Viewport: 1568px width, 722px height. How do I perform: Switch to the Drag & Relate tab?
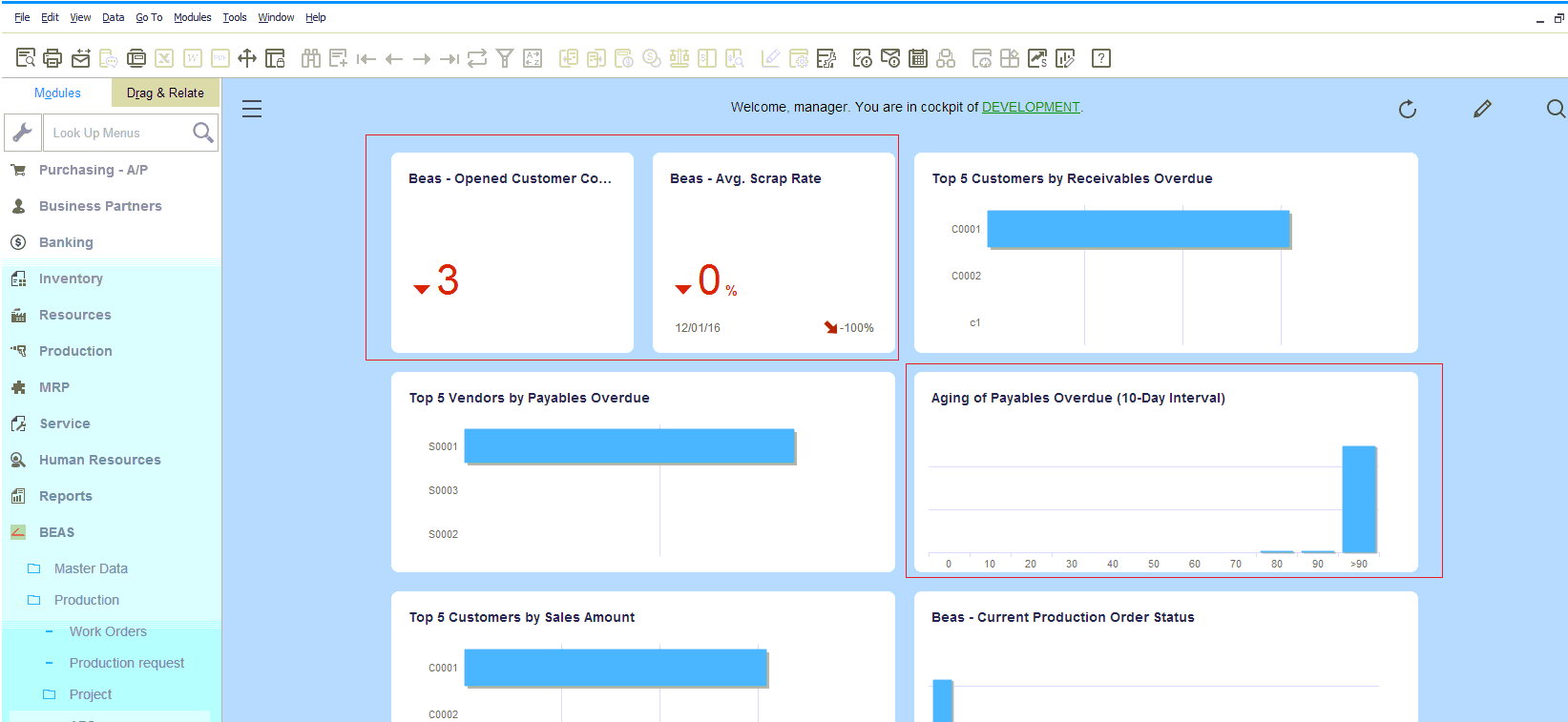tap(165, 93)
